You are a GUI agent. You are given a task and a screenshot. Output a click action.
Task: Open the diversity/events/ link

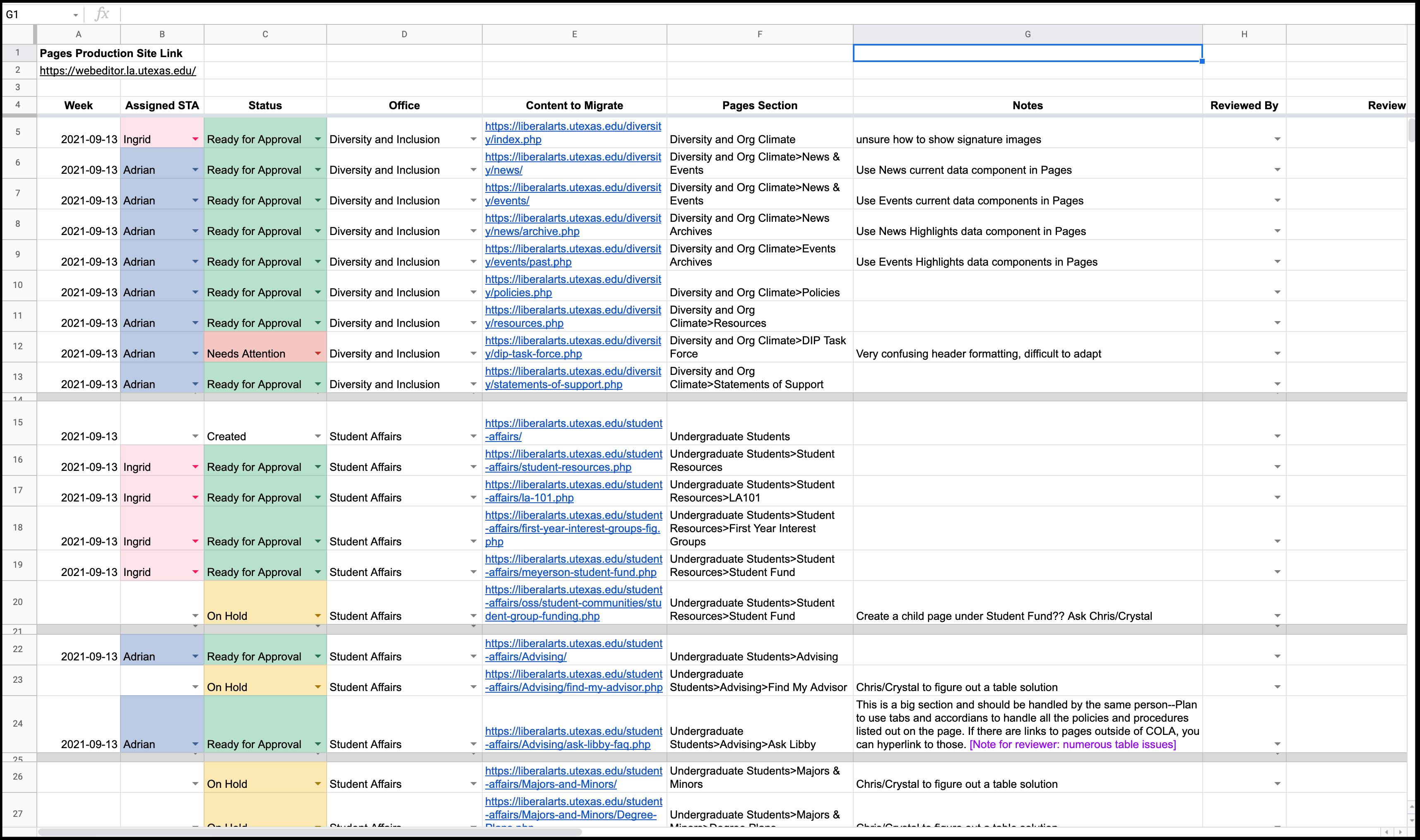click(573, 194)
